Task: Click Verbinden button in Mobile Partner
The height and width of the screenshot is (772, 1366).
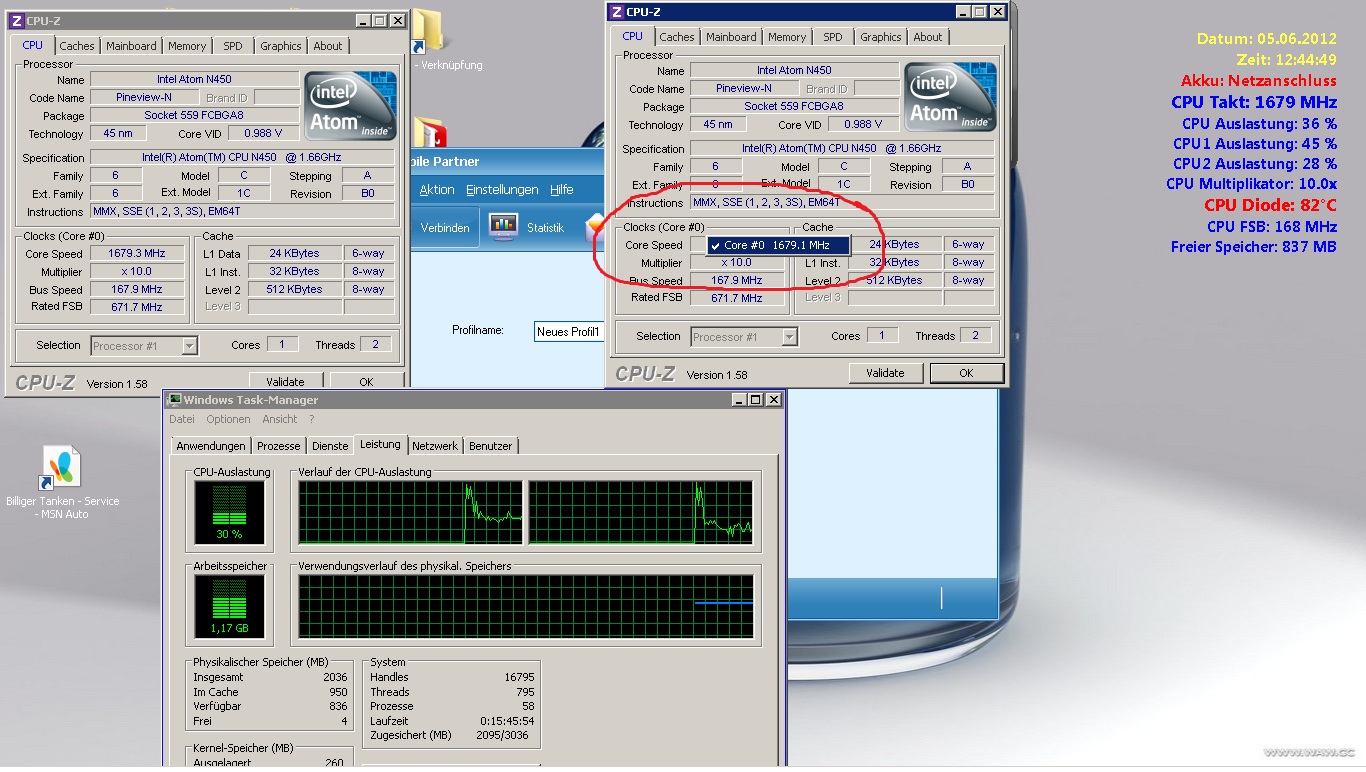Action: click(x=445, y=228)
